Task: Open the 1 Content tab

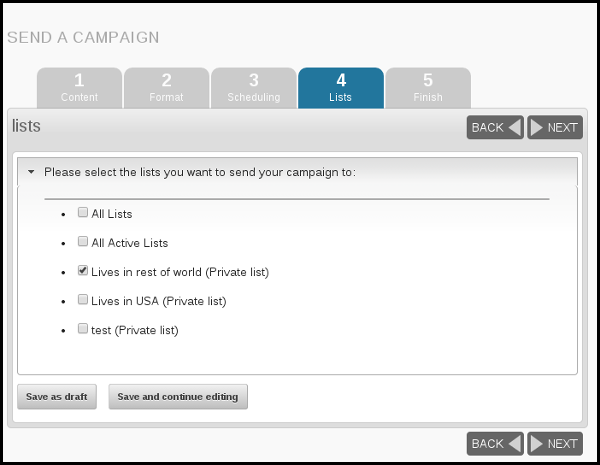Action: pyautogui.click(x=80, y=88)
